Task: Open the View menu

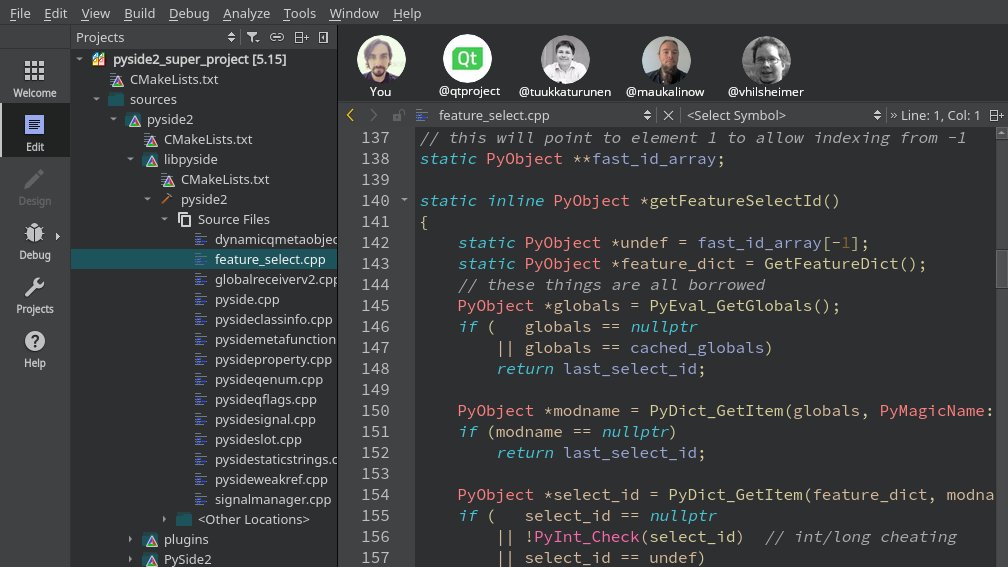Action: 95,14
